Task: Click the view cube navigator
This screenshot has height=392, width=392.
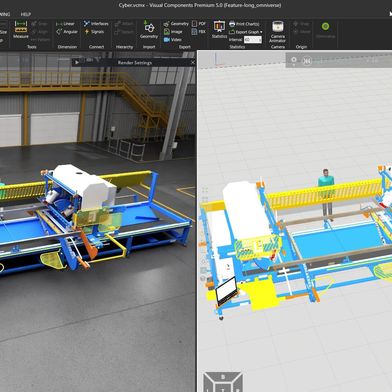Action: [x=223, y=382]
